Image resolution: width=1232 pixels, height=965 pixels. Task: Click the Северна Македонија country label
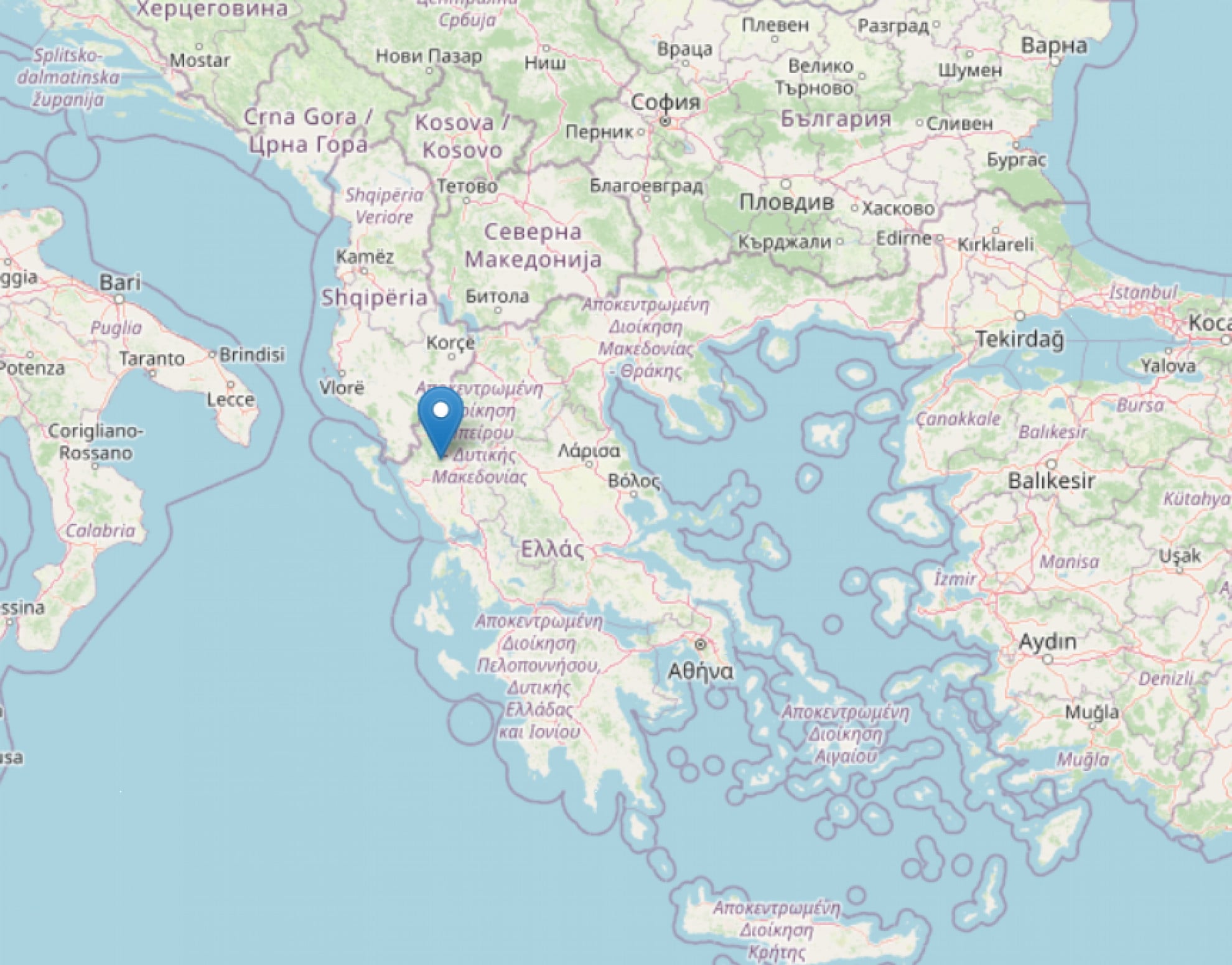(x=533, y=245)
